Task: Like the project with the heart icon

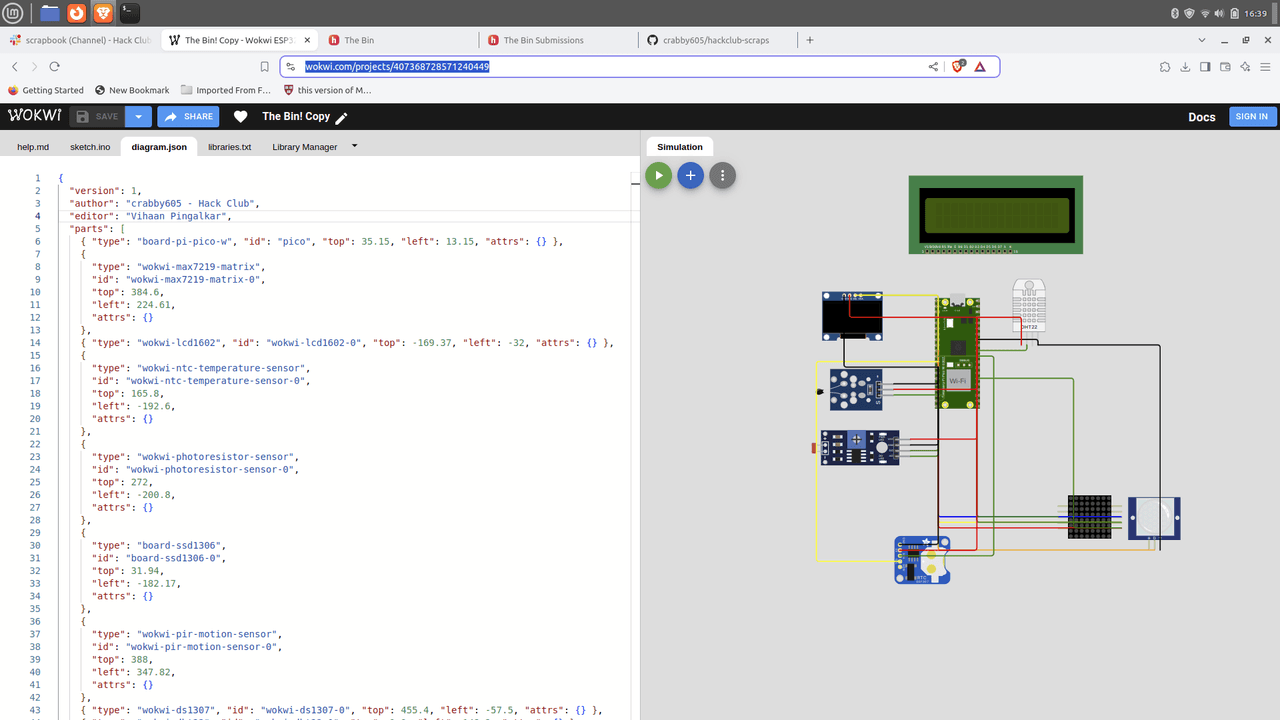Action: tap(240, 117)
